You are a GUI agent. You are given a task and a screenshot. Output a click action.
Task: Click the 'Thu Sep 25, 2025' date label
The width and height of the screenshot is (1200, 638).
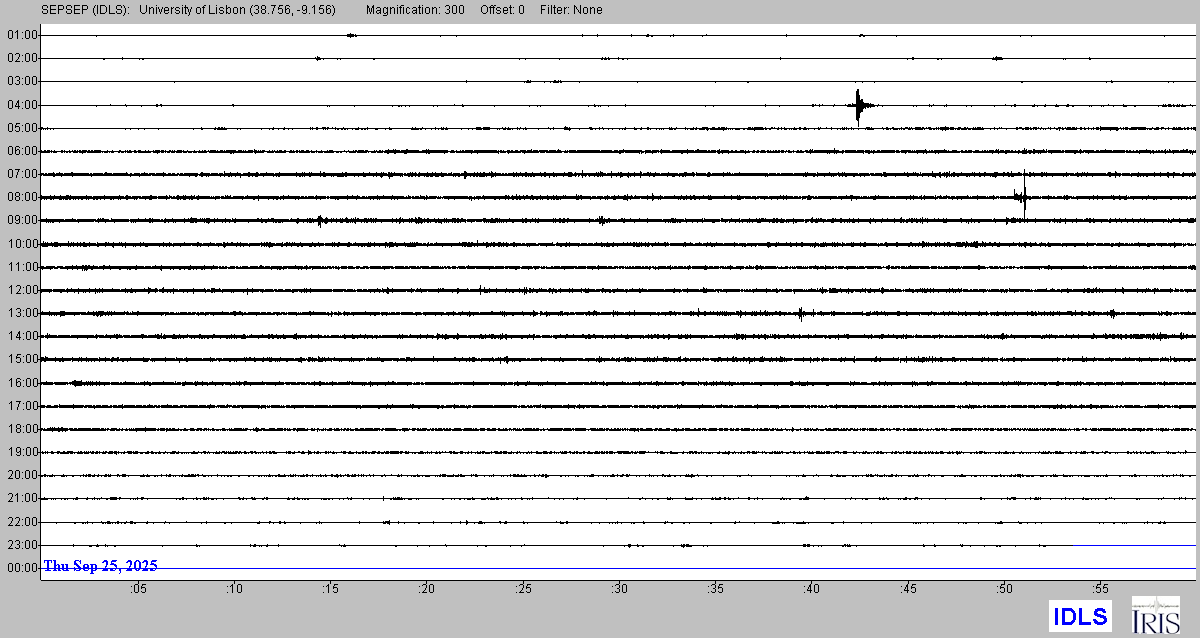(100, 566)
